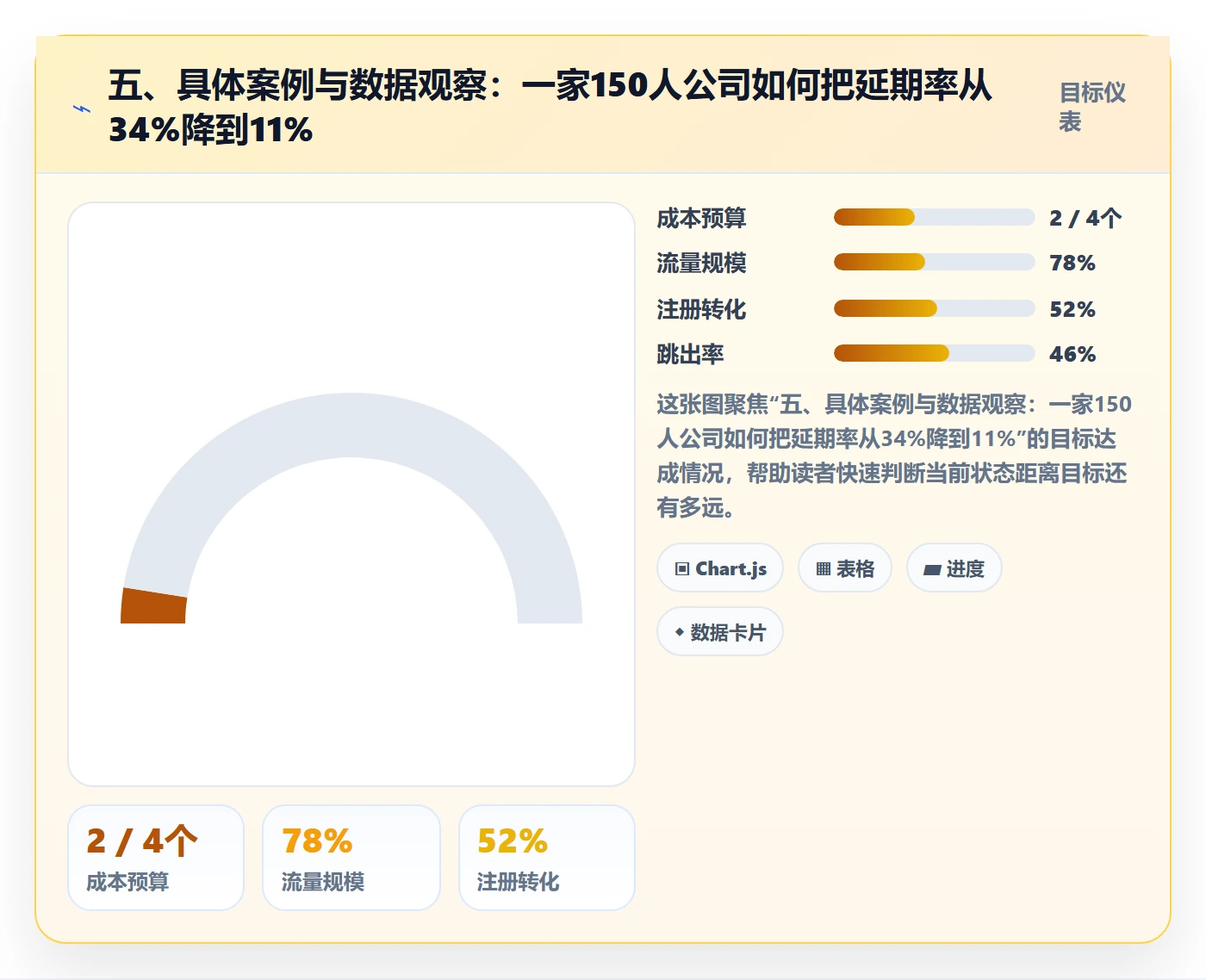Click the 52% value beside the 注册转化 bar
1206x980 pixels.
tap(1072, 309)
